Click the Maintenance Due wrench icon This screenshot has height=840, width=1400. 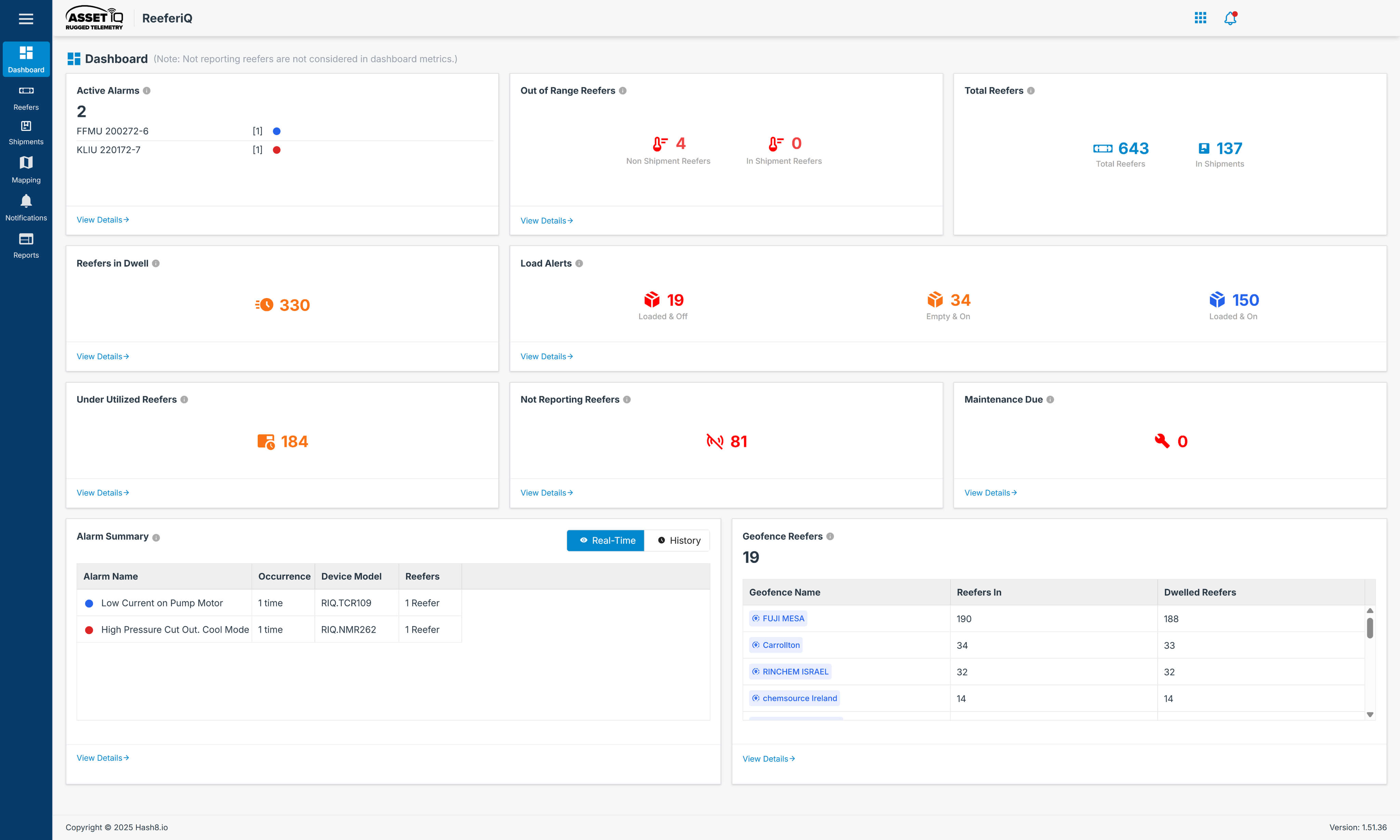coord(1162,441)
